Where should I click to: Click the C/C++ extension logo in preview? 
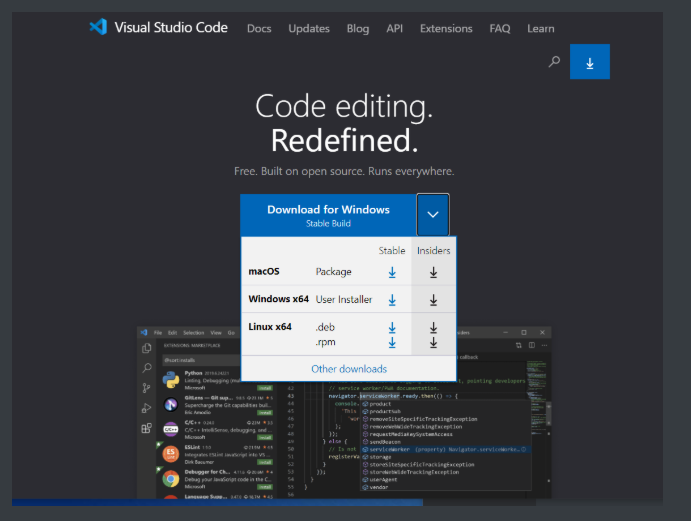pyautogui.click(x=171, y=429)
